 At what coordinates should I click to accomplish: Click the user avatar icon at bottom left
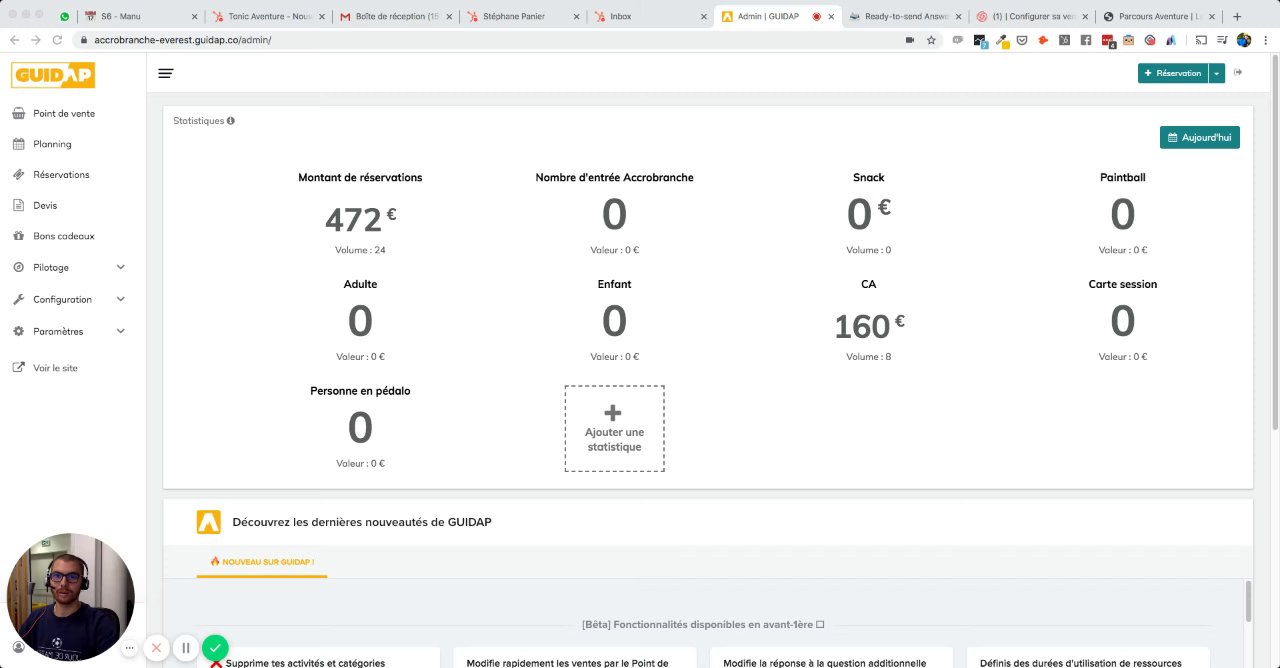coord(18,648)
